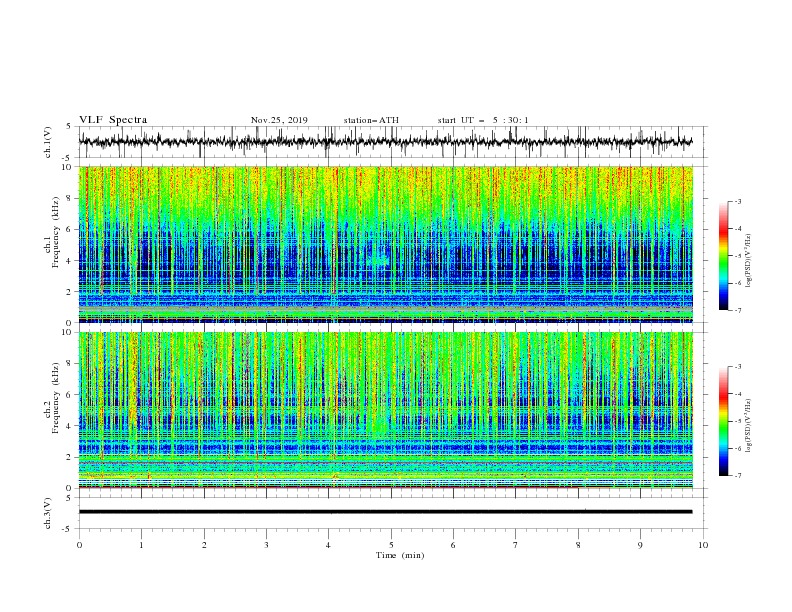Viewport: 792px width, 612px height.
Task: Click time axis tick label "1"
Action: tap(141, 545)
